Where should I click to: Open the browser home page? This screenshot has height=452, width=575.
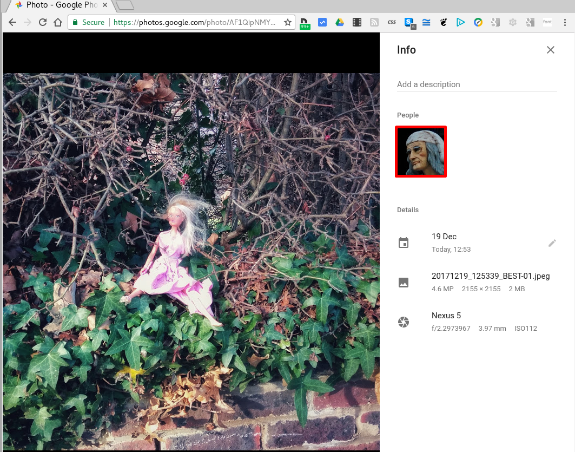click(x=58, y=22)
